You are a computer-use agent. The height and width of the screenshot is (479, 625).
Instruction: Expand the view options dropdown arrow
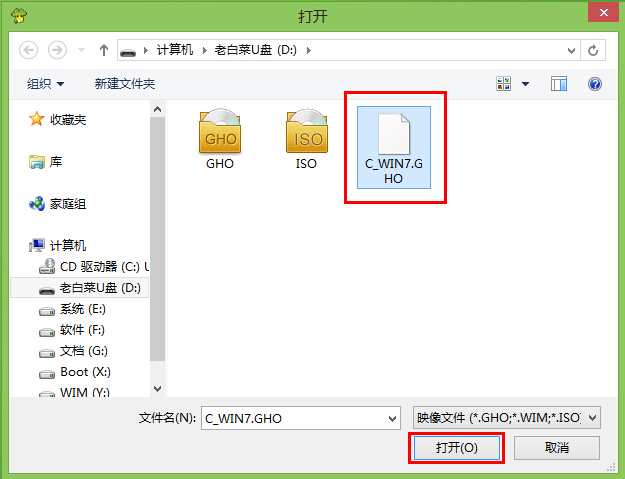(525, 84)
